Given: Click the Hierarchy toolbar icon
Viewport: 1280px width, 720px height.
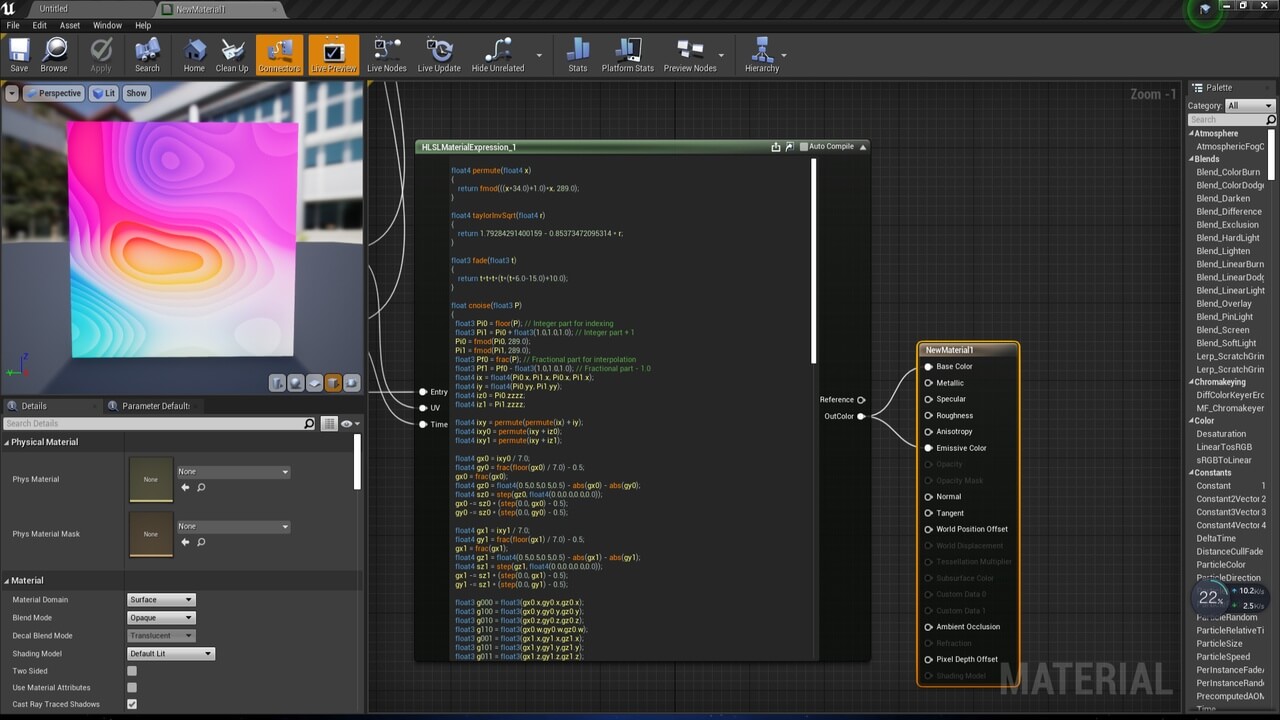Looking at the screenshot, I should click(x=761, y=54).
